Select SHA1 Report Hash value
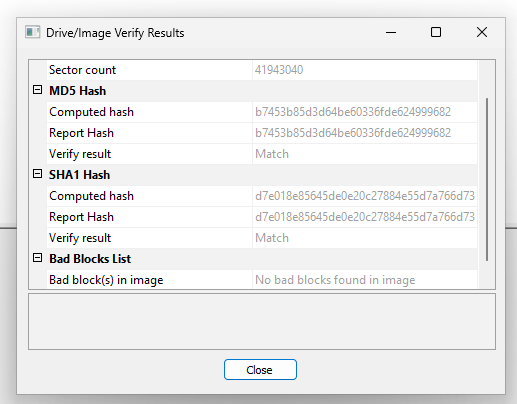The image size is (517, 404). coord(365,217)
